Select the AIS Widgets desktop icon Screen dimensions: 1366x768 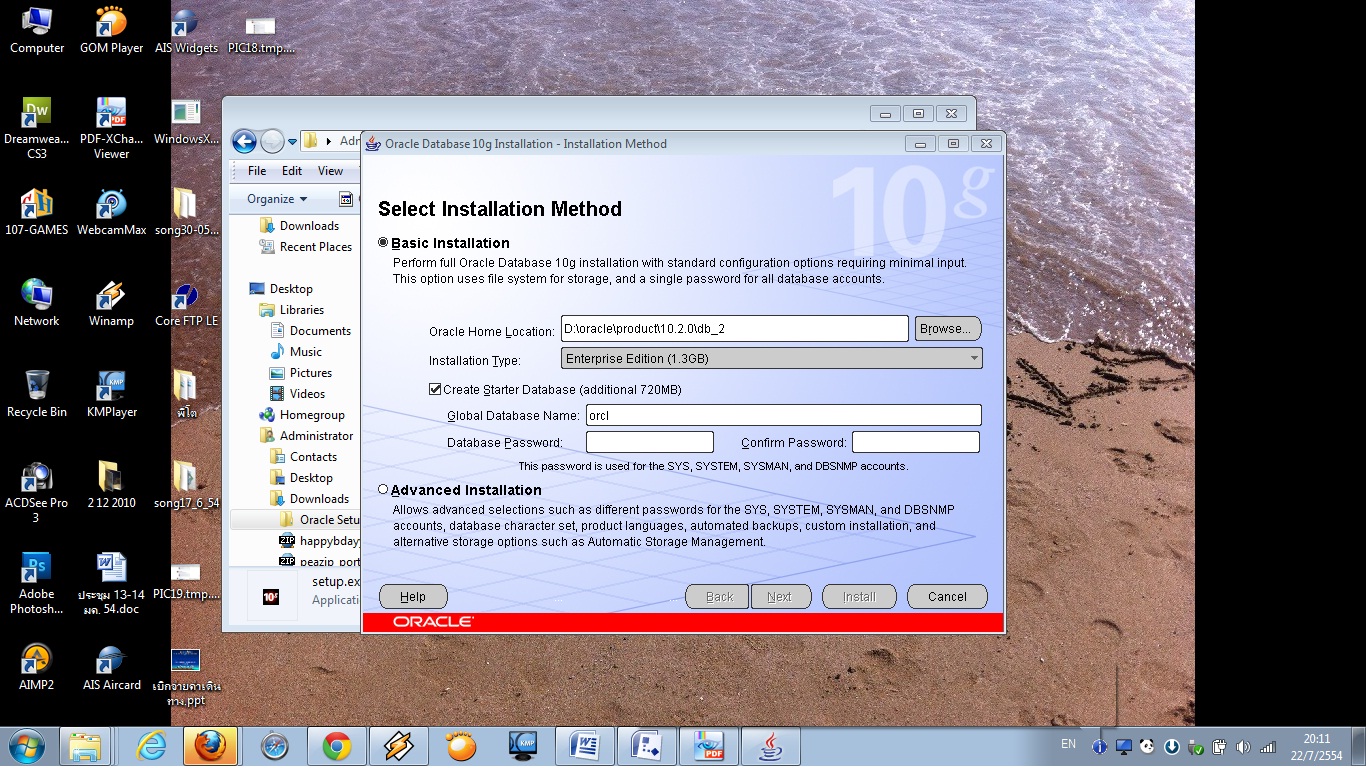coord(186,30)
